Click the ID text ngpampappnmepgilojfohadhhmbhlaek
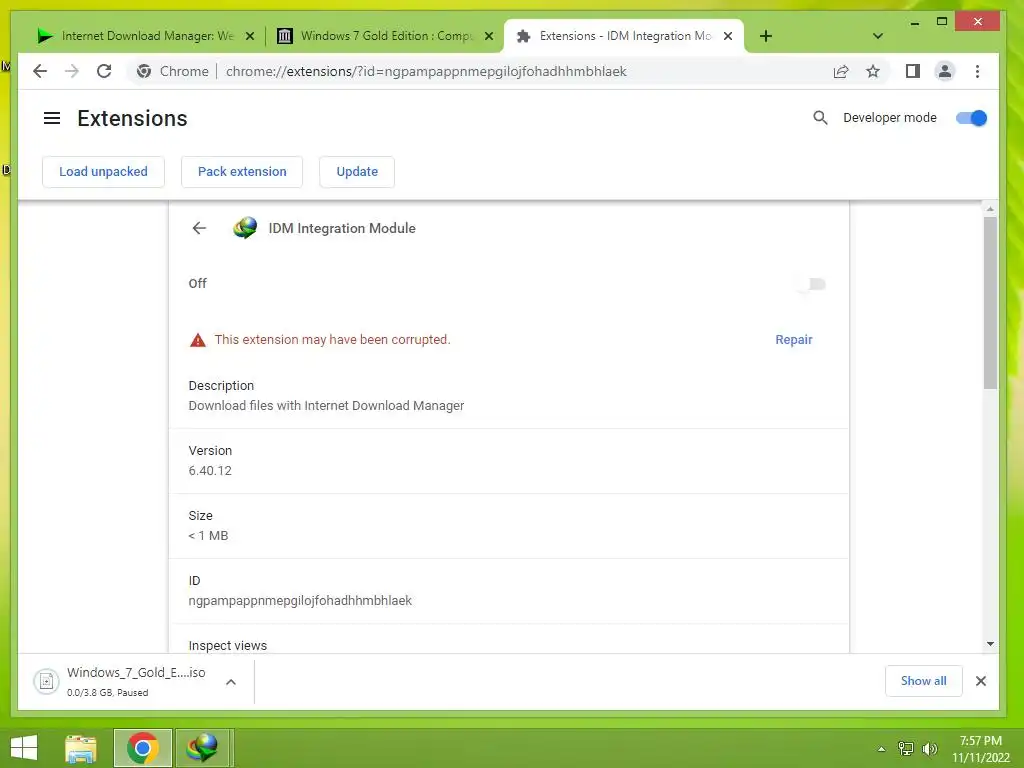This screenshot has width=1024, height=768. coord(300,601)
